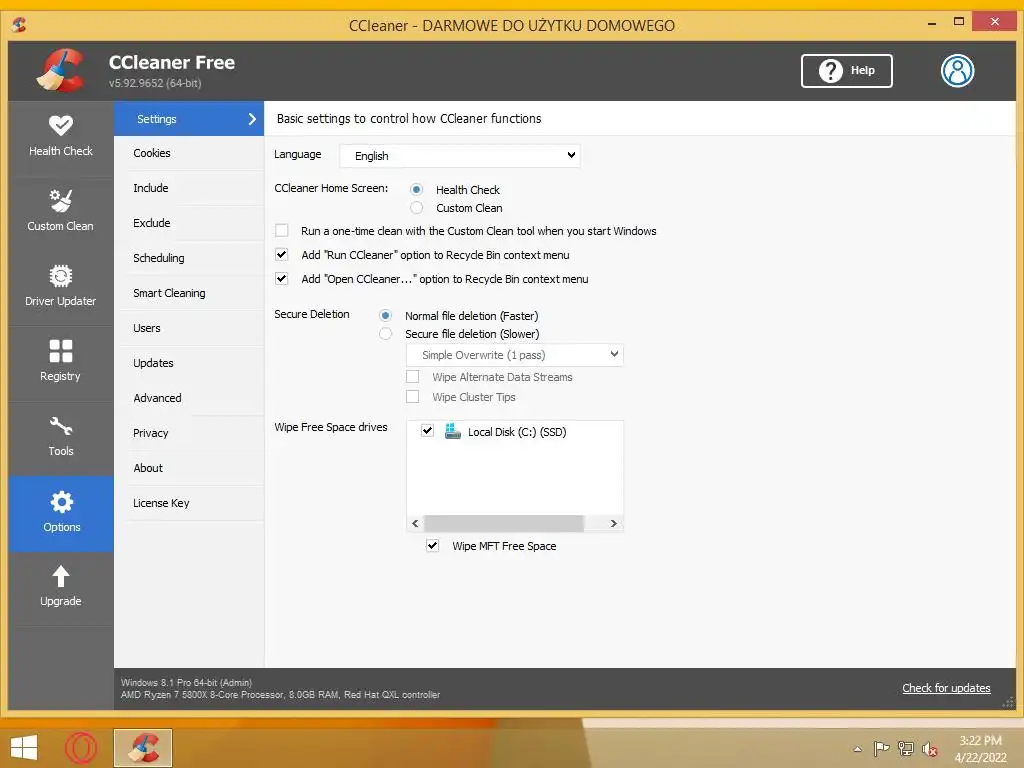Screen dimensions: 1024x768
Task: Open the user account profile icon
Action: [x=957, y=71]
